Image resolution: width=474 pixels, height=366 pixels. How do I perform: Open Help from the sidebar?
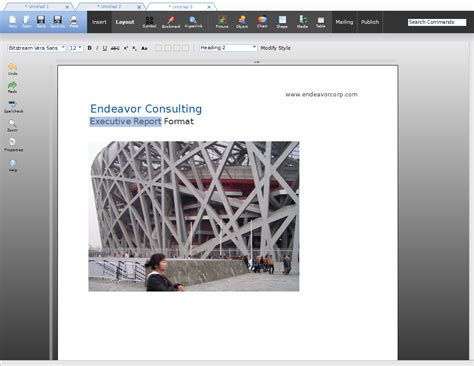click(13, 165)
